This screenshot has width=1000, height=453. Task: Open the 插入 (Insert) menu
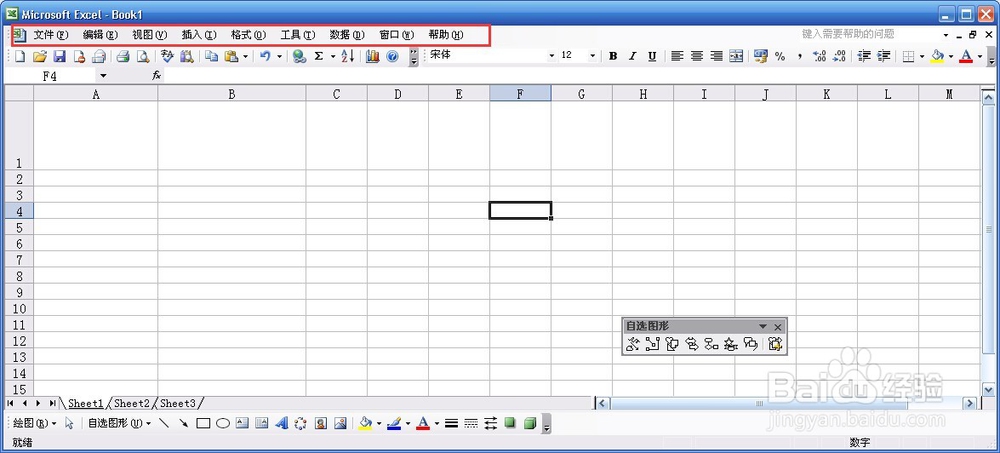(x=199, y=34)
